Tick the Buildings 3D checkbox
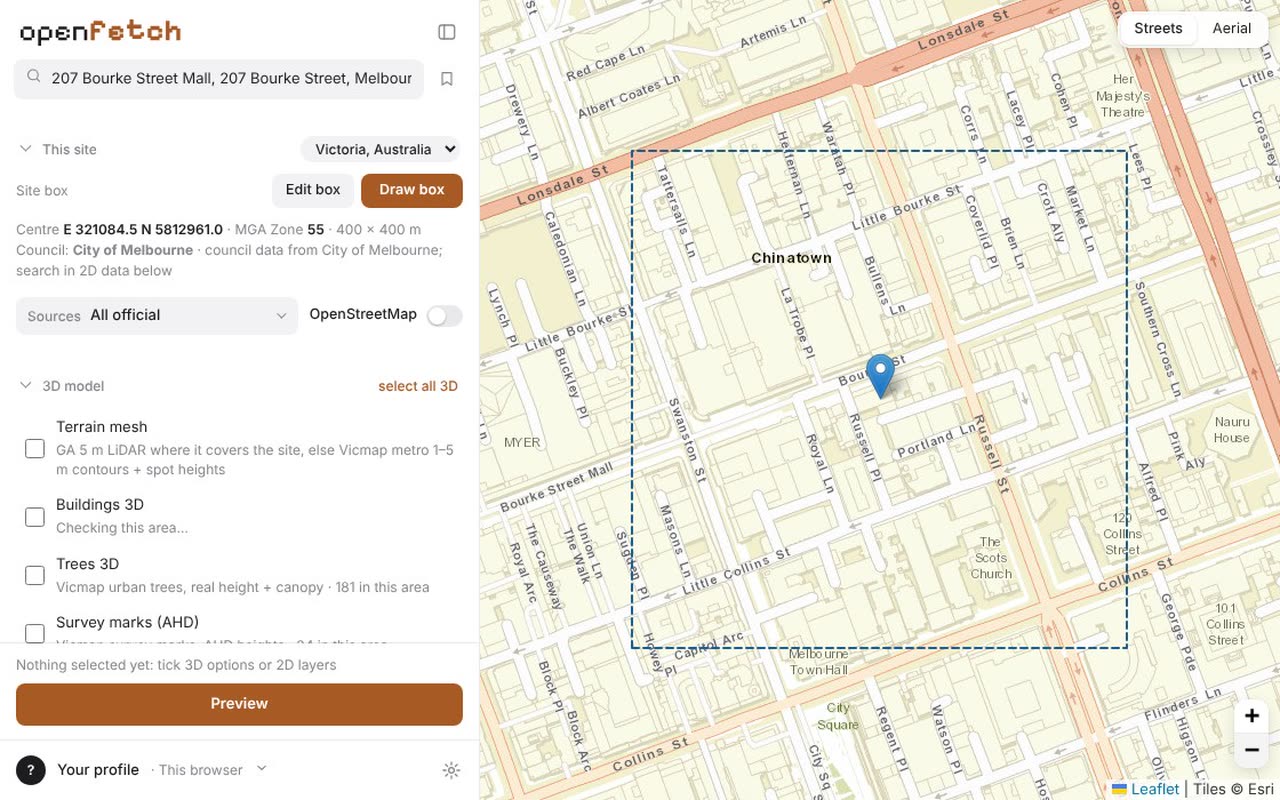 point(35,516)
